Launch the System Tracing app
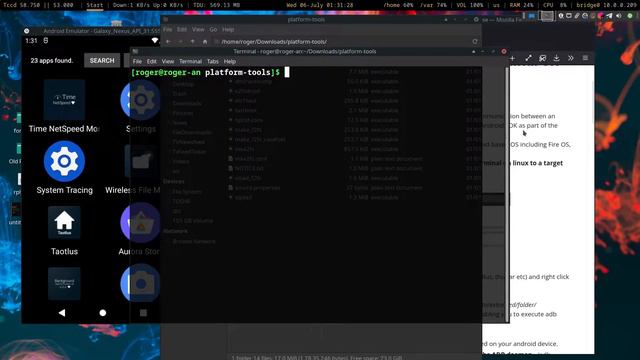The height and width of the screenshot is (360, 640). click(64, 168)
